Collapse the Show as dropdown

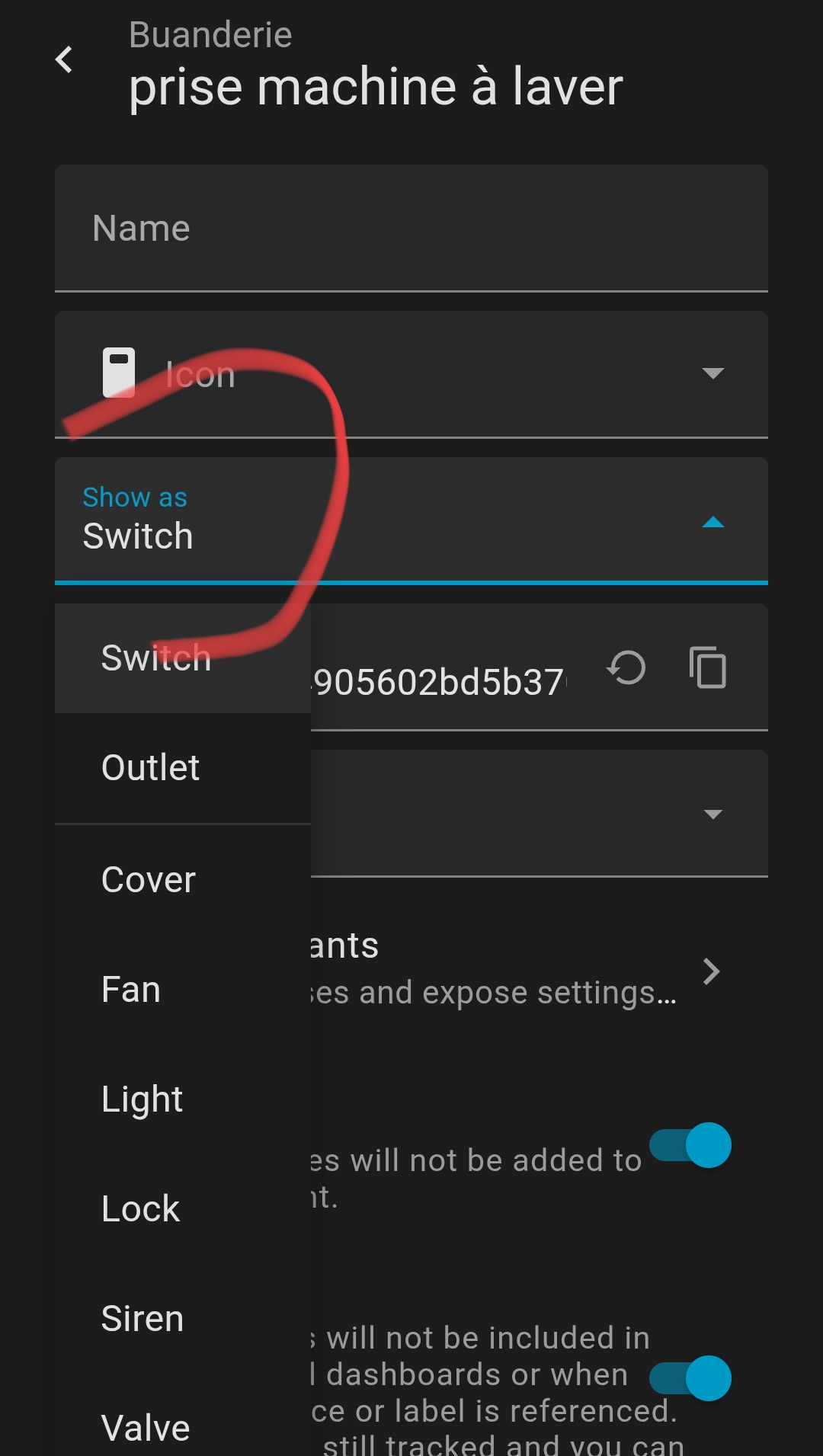point(713,522)
